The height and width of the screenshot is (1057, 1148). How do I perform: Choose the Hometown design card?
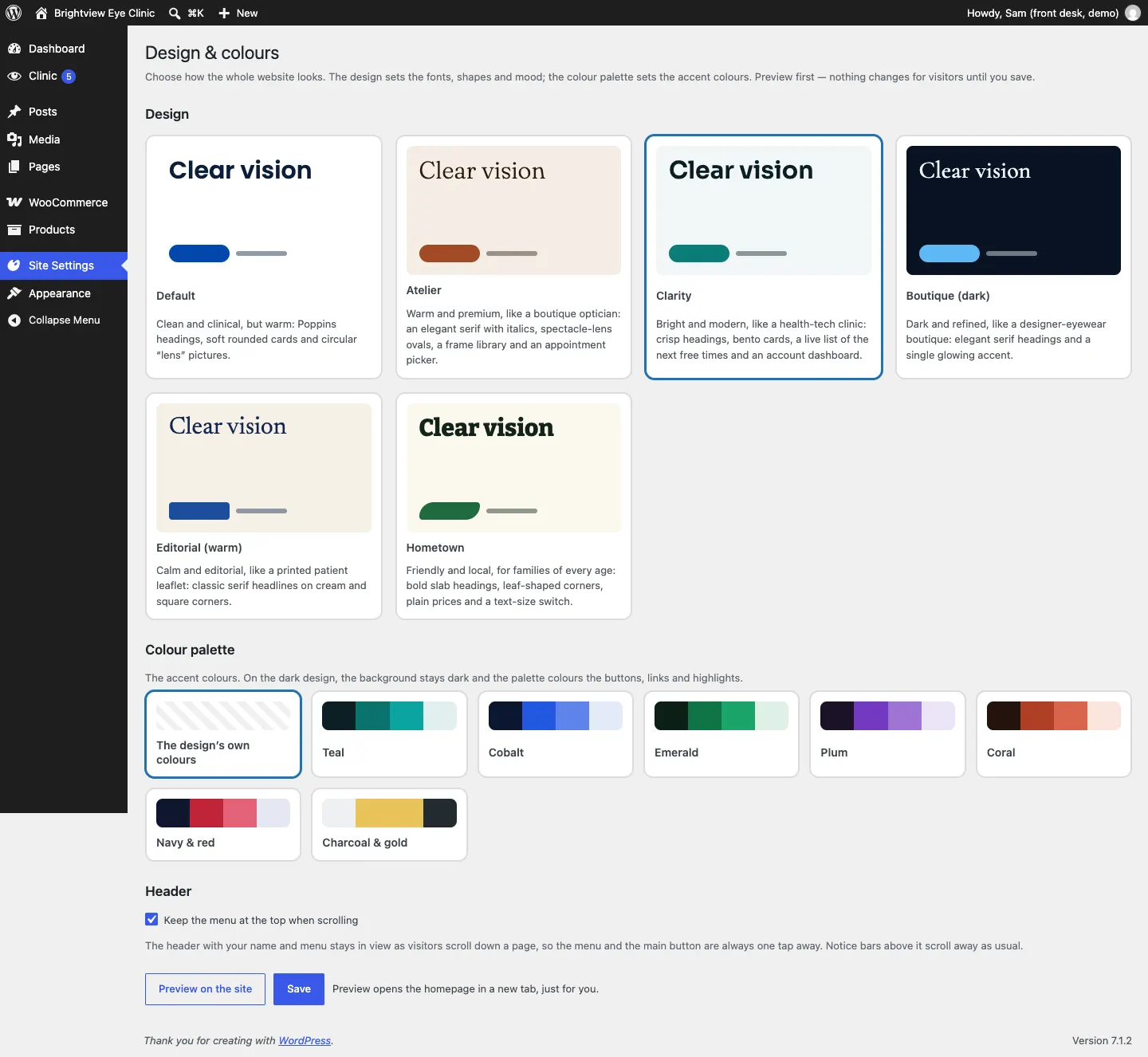tap(513, 506)
